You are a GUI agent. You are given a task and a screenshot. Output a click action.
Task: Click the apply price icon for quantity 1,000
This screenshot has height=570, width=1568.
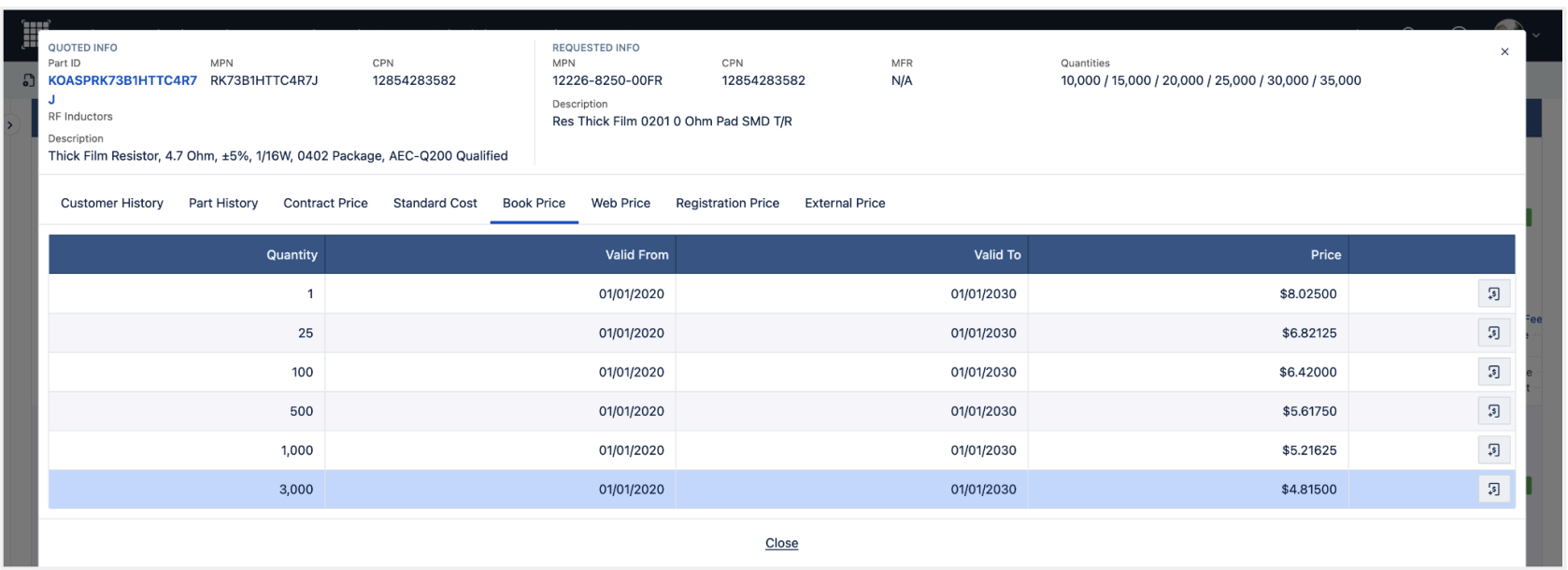click(1493, 450)
